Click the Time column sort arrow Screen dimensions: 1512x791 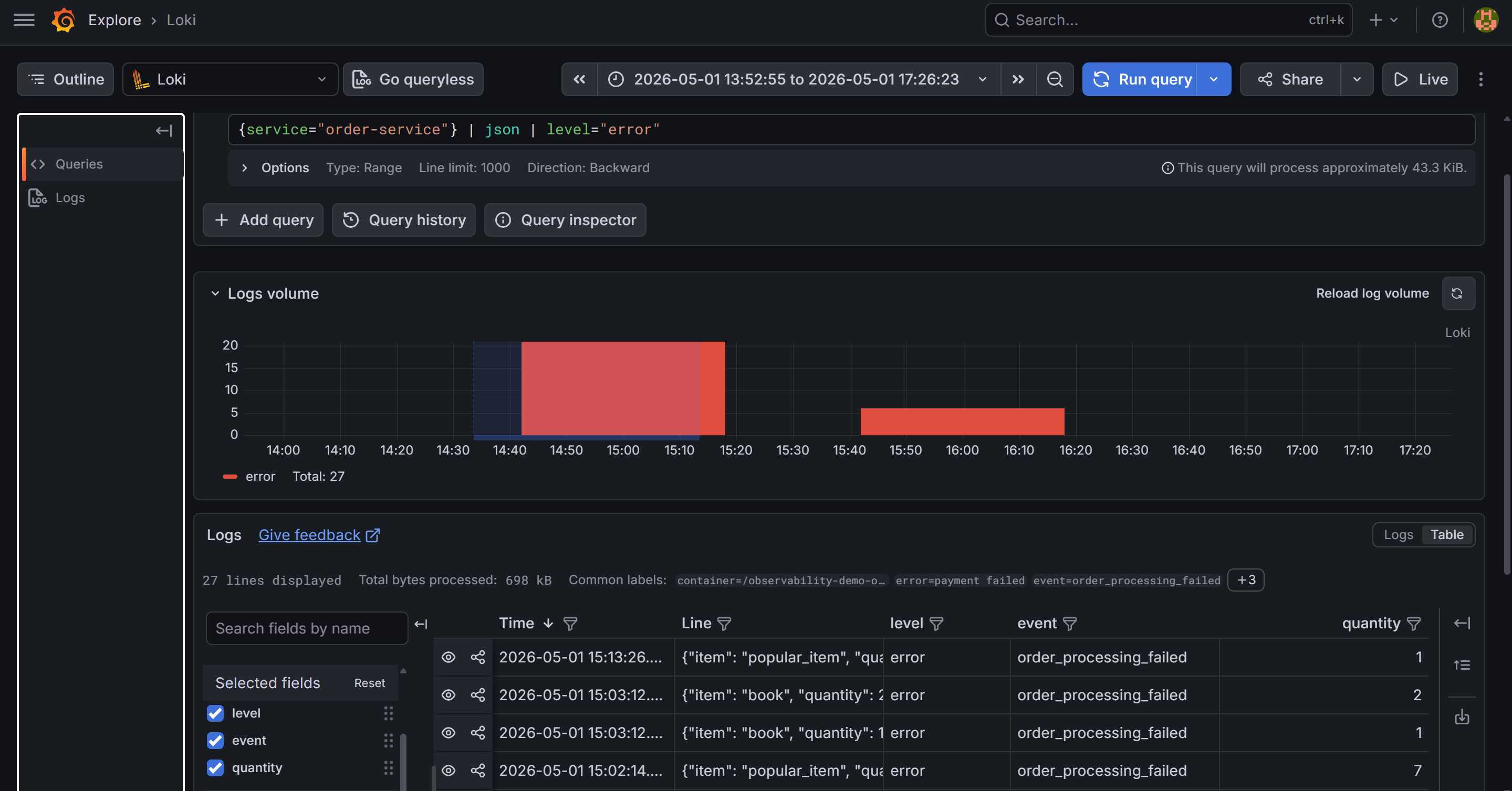click(548, 623)
